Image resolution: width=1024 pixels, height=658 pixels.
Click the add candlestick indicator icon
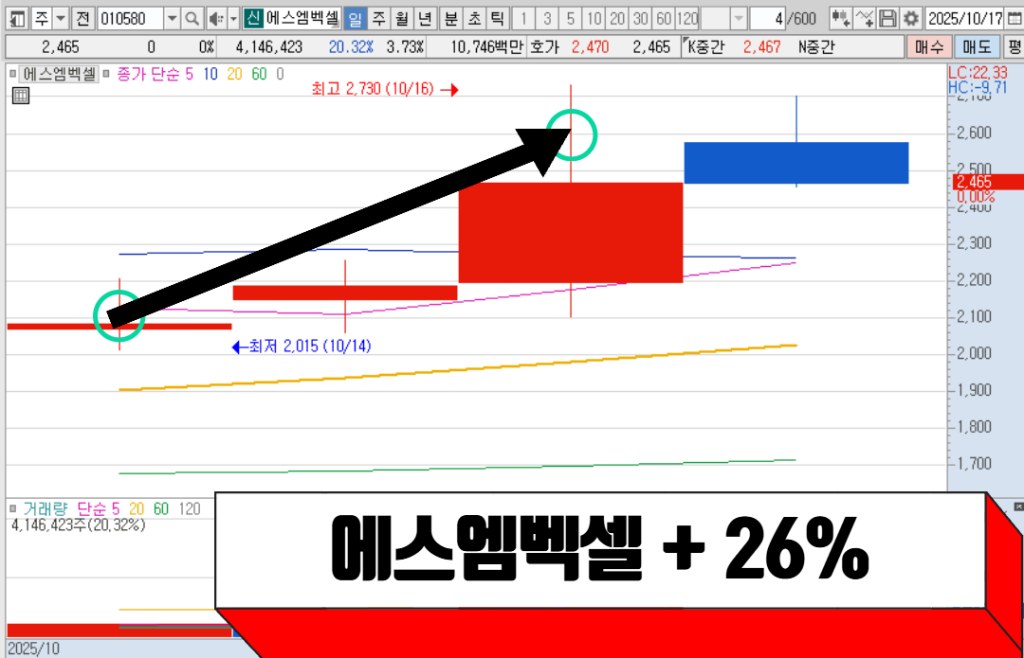(x=841, y=19)
